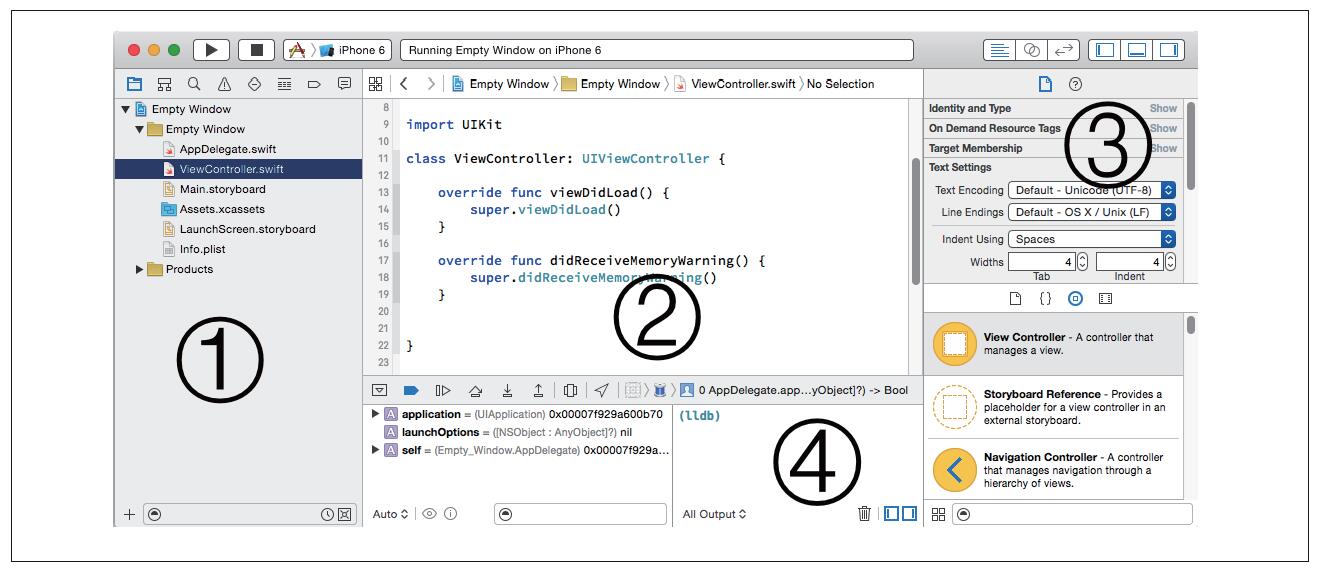This screenshot has width=1320, height=572.
Task: Switch to the Standard editor
Action: 998,50
